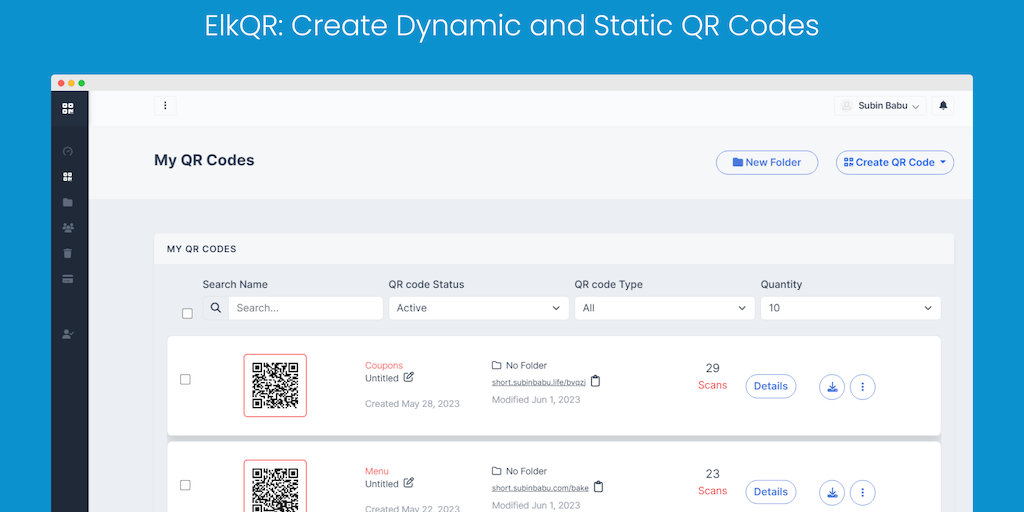1024x512 pixels.
Task: Select the Menu QR code row checkbox
Action: click(x=185, y=485)
